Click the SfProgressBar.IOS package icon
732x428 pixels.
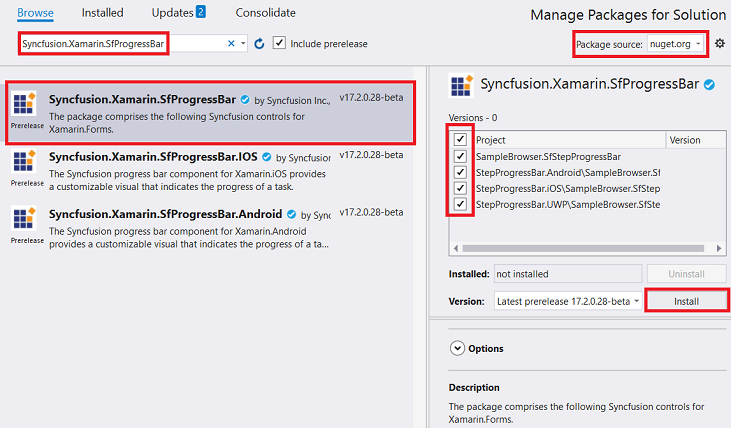click(27, 164)
